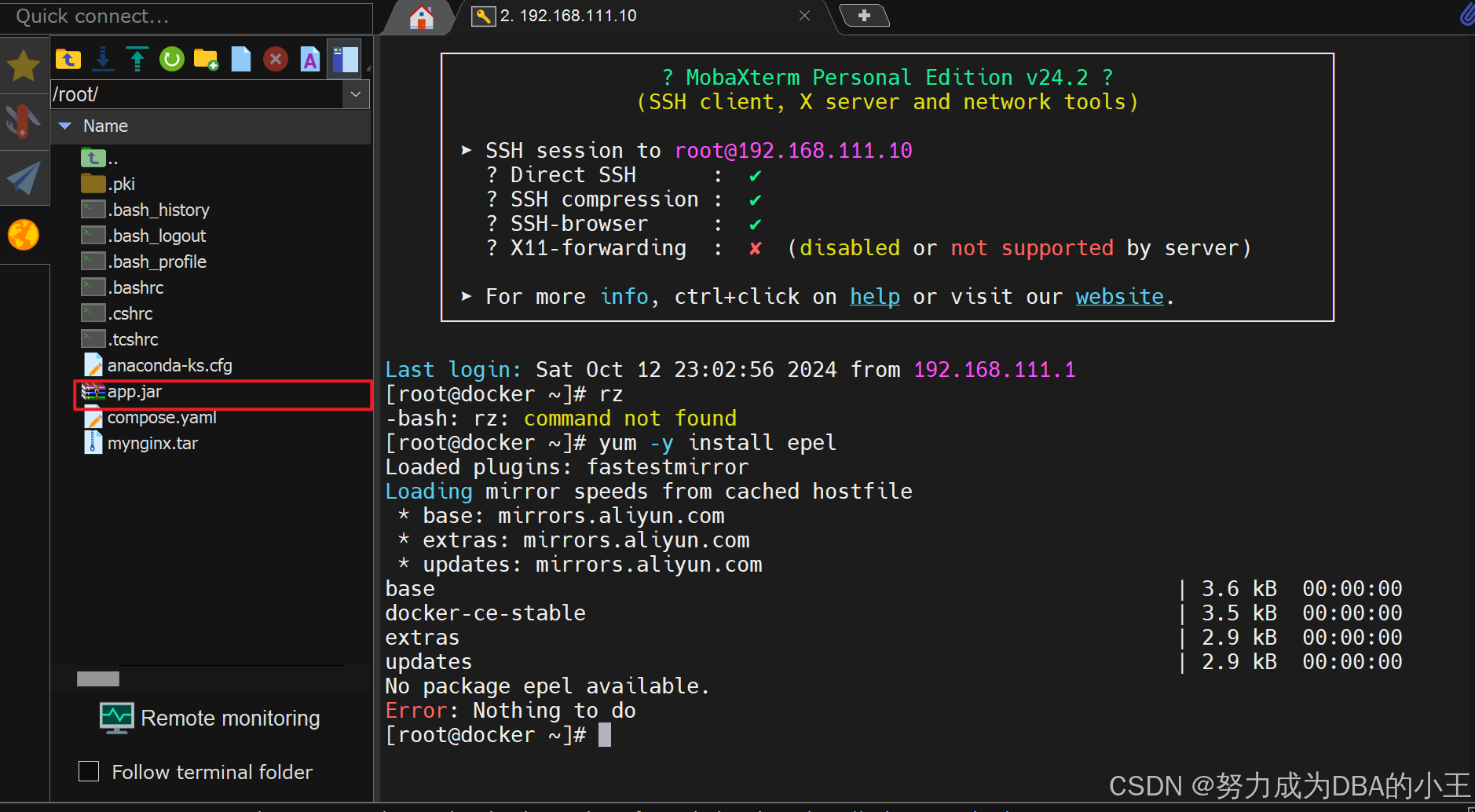Create a new file
Image resolution: width=1475 pixels, height=812 pixels.
click(241, 59)
